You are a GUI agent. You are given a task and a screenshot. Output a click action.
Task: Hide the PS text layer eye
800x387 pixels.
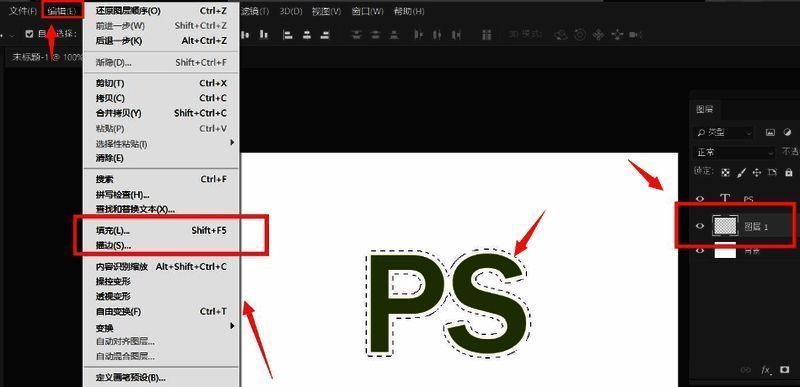tap(700, 199)
